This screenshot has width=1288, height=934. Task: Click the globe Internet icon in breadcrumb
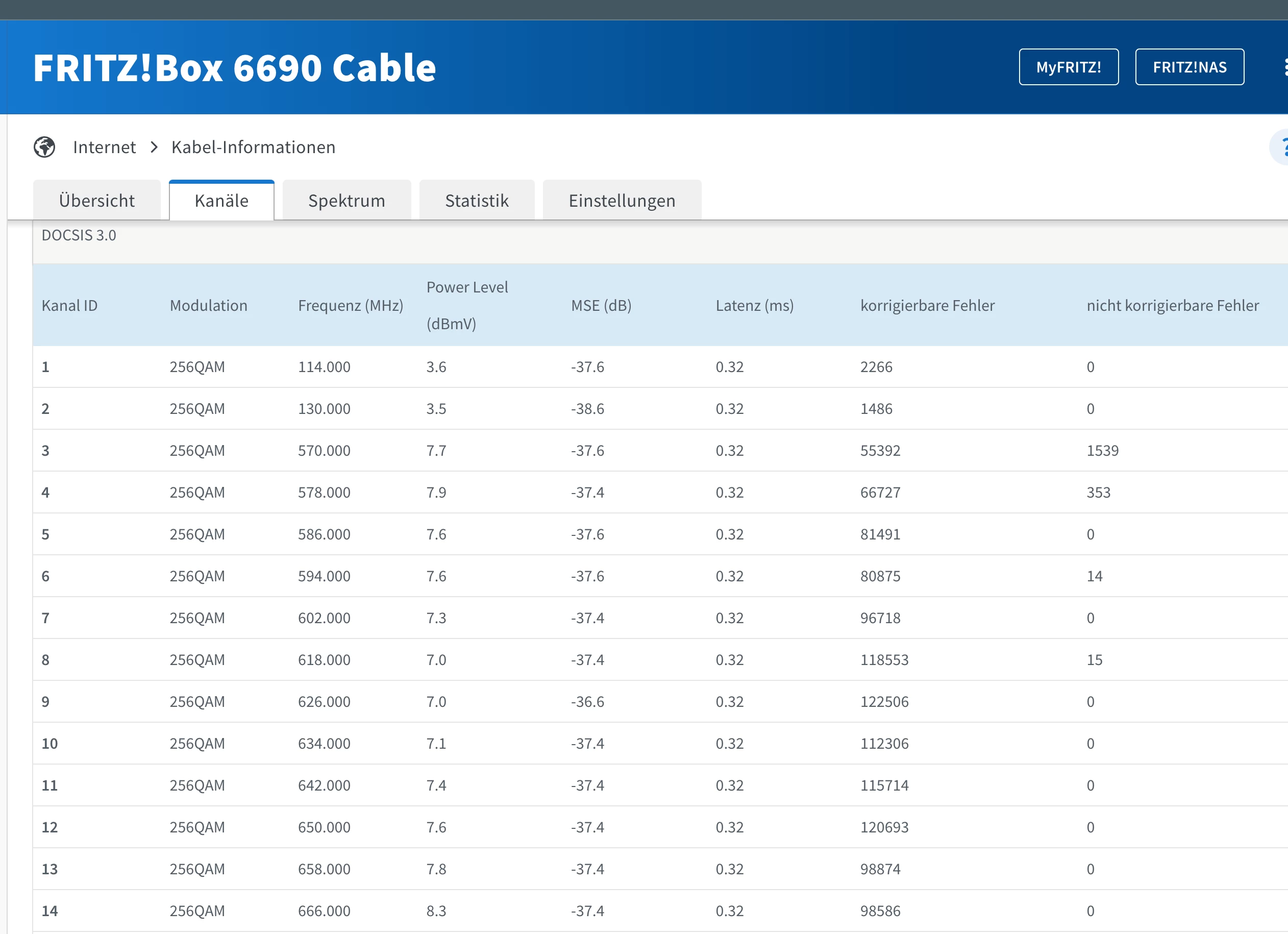44,147
